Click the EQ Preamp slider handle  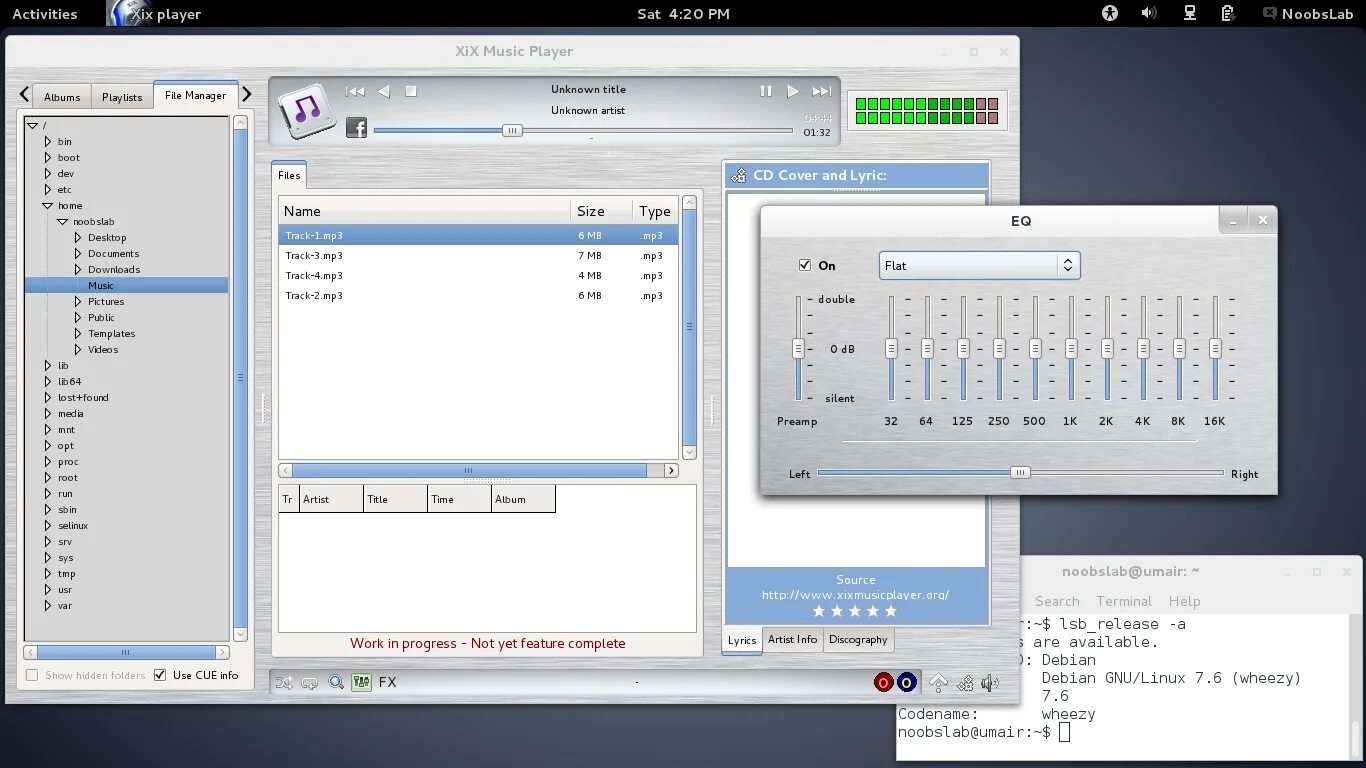pyautogui.click(x=798, y=348)
